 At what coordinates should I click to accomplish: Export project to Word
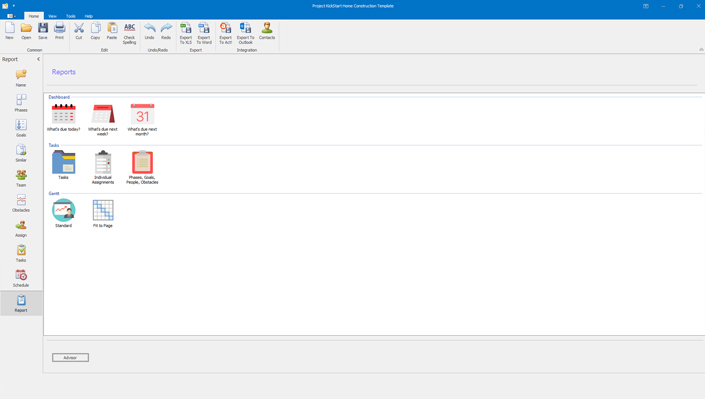point(204,33)
